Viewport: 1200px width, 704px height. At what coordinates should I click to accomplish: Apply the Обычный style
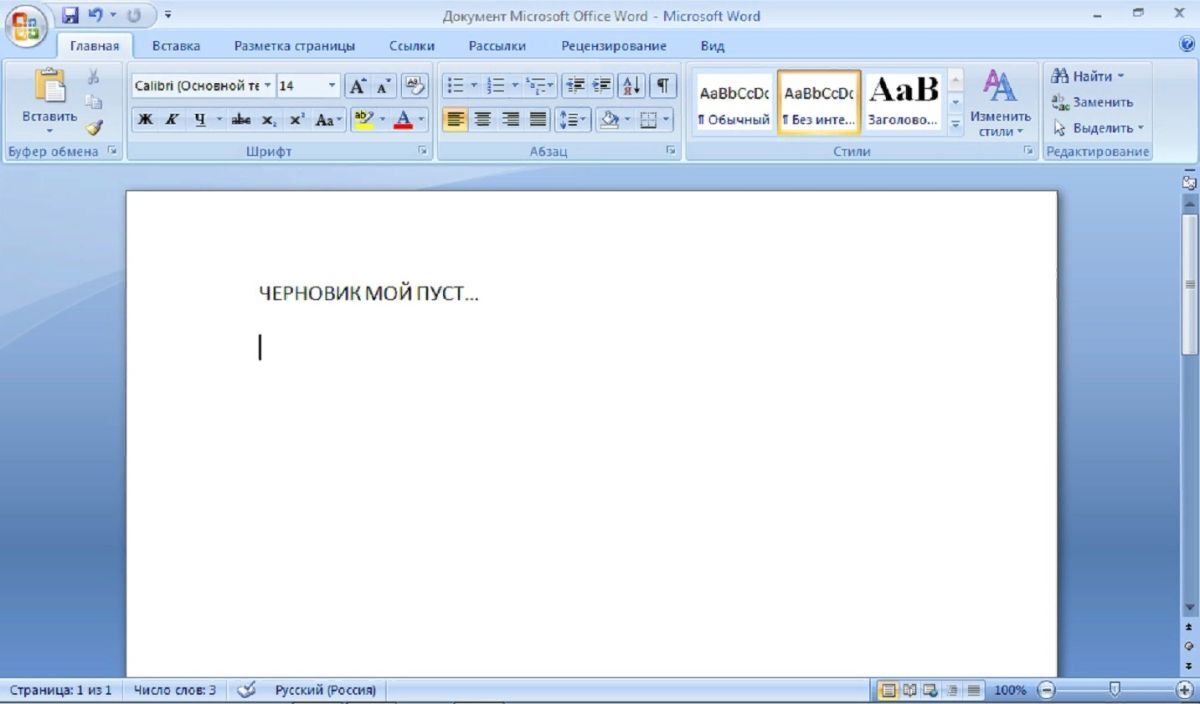(734, 102)
